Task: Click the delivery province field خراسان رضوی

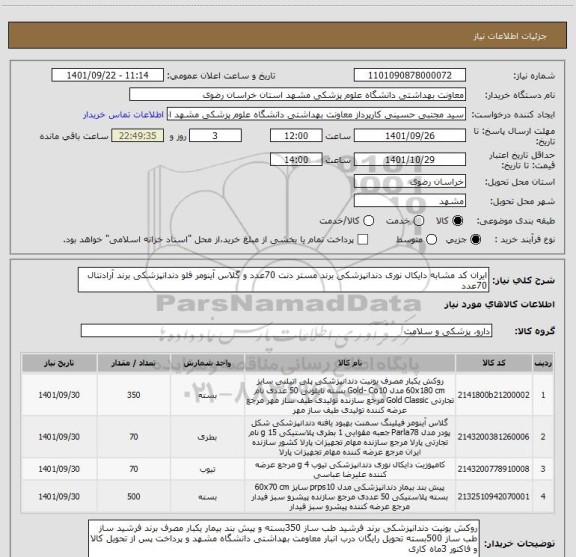Action: pyautogui.click(x=410, y=182)
